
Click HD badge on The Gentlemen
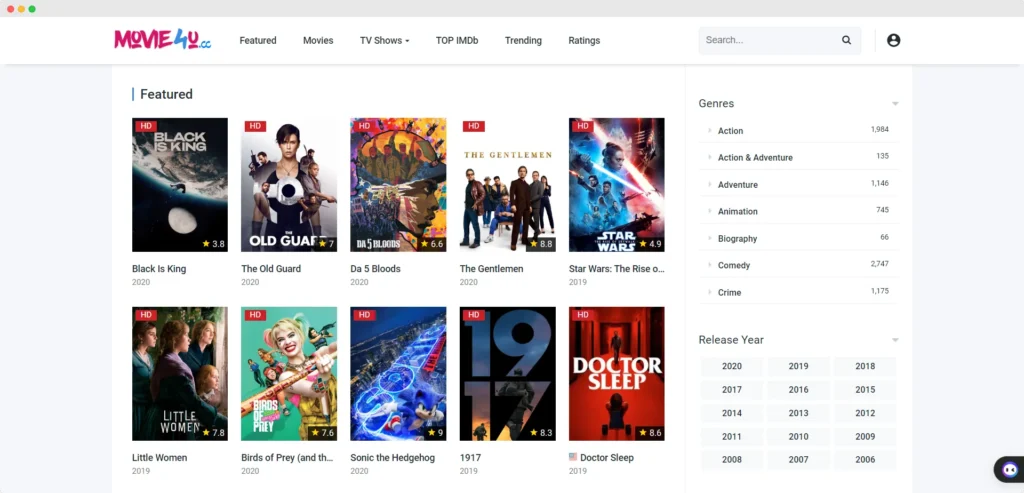click(473, 126)
